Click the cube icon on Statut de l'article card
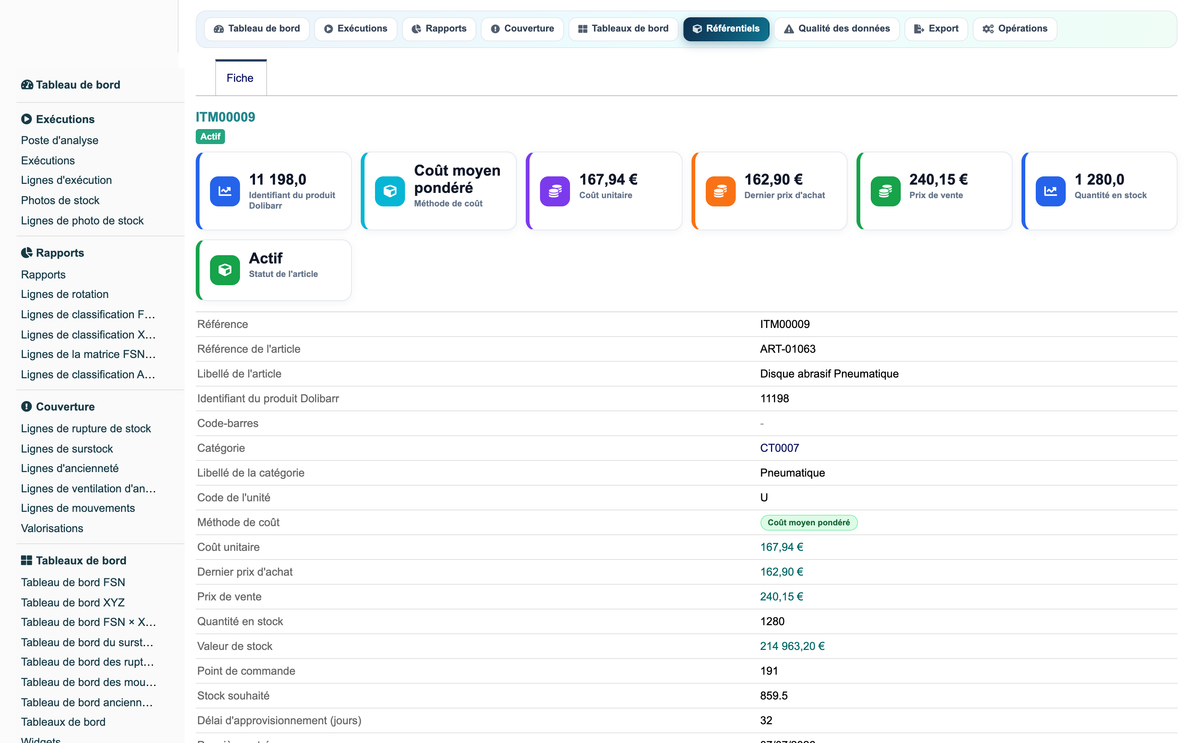The image size is (1200, 743). pos(225,270)
